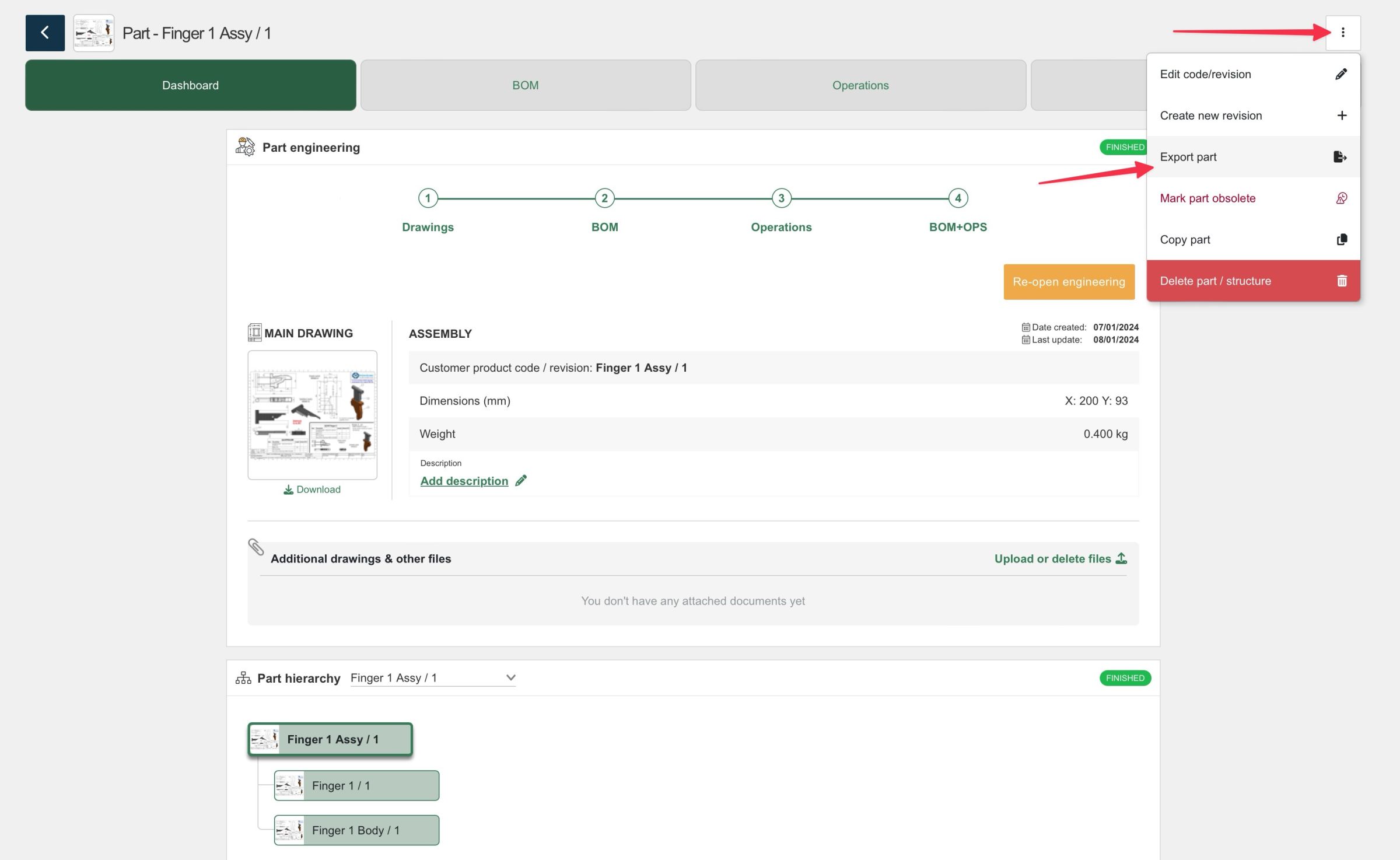Open the three-dot options menu
1400x860 pixels.
tap(1342, 33)
